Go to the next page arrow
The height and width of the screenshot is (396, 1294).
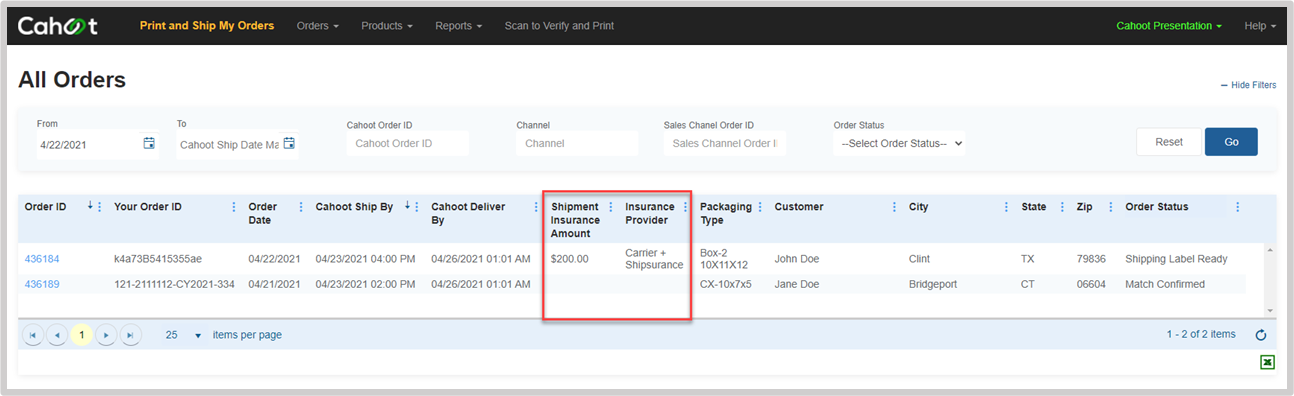pyautogui.click(x=106, y=335)
